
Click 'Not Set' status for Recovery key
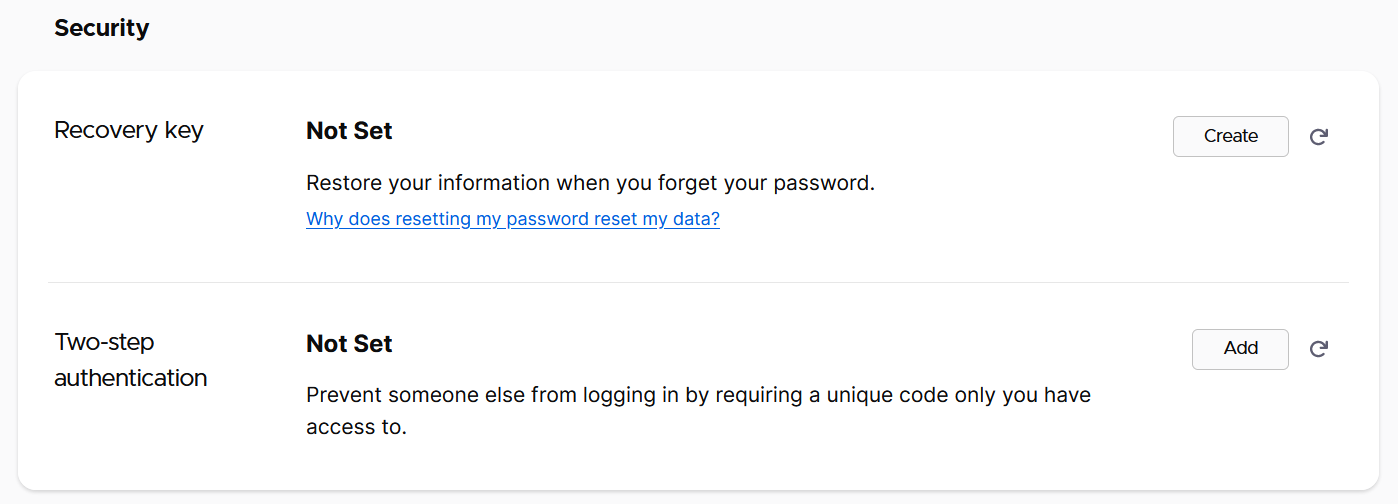(349, 130)
